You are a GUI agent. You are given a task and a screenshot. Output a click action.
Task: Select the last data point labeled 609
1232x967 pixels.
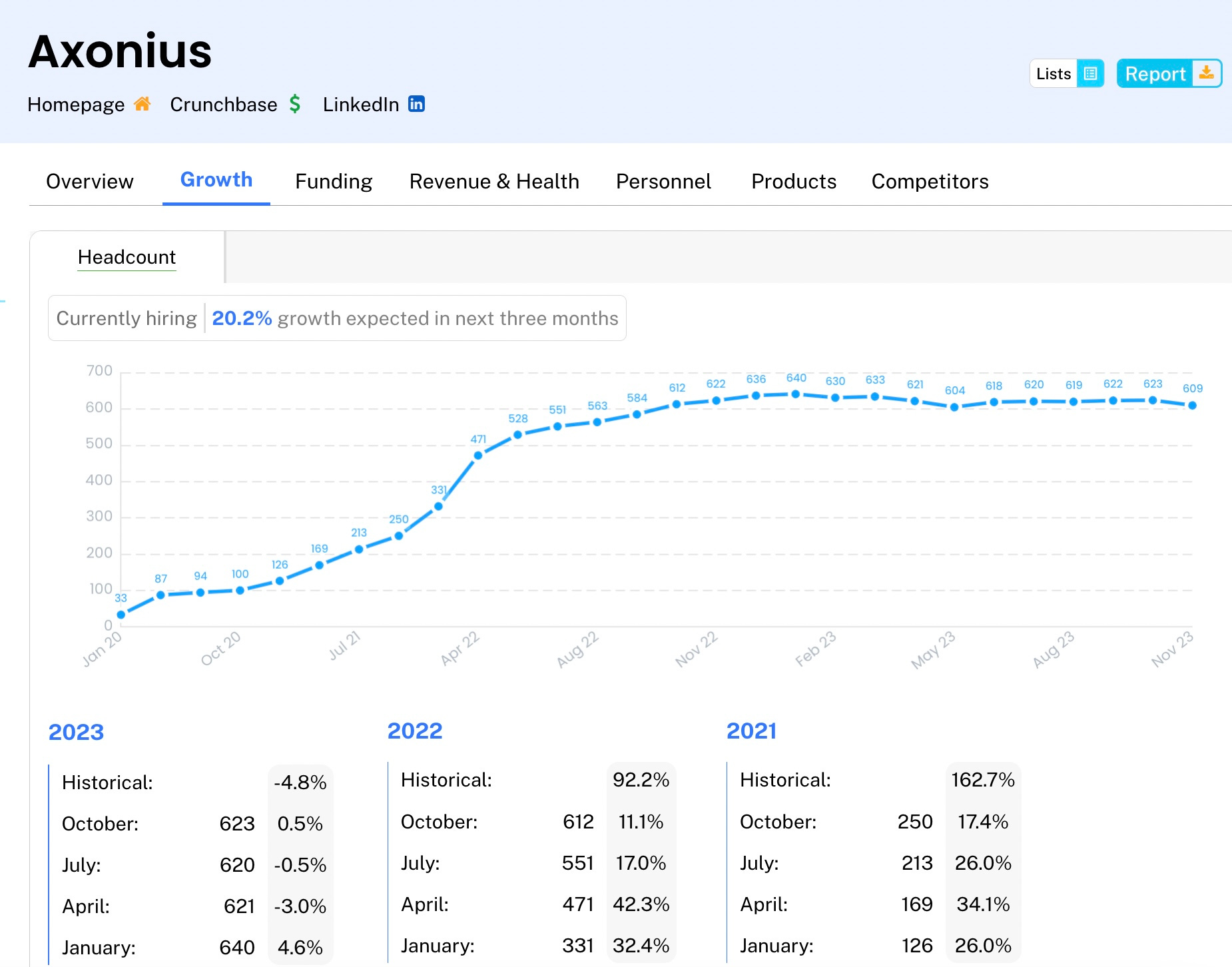point(1192,405)
